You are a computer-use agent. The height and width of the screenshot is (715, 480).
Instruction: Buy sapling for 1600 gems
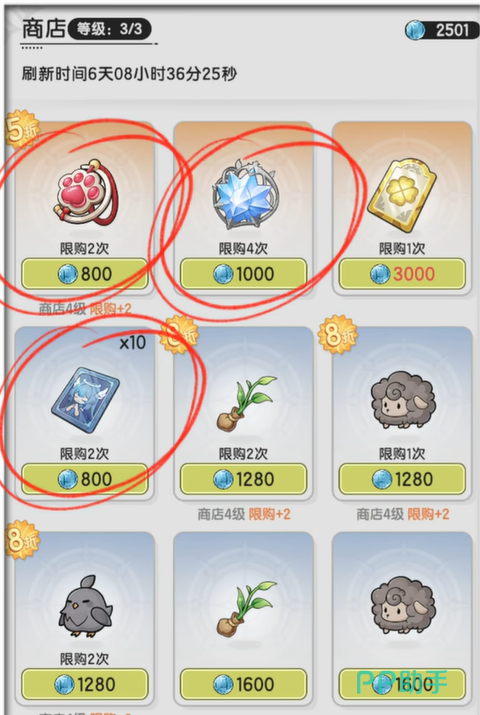click(x=243, y=684)
